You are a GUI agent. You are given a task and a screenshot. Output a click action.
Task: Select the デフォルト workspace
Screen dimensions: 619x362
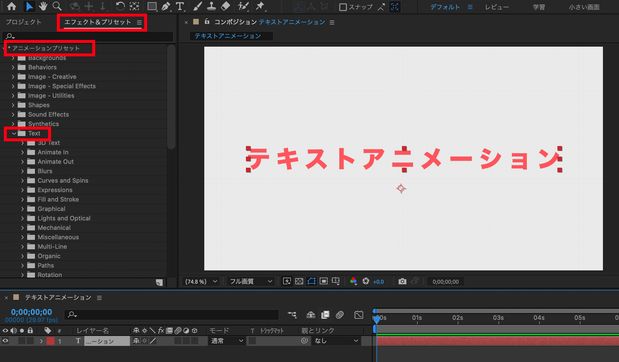[445, 7]
